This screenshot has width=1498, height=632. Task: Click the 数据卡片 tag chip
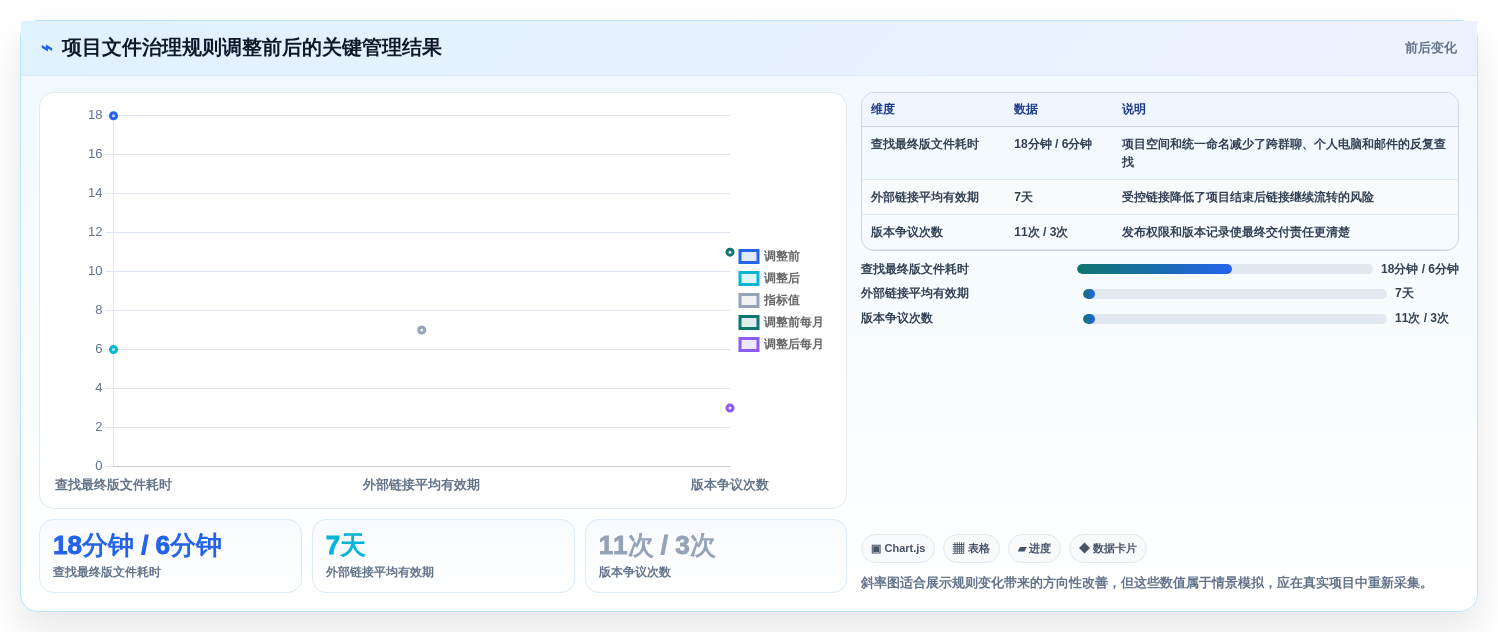[1108, 548]
